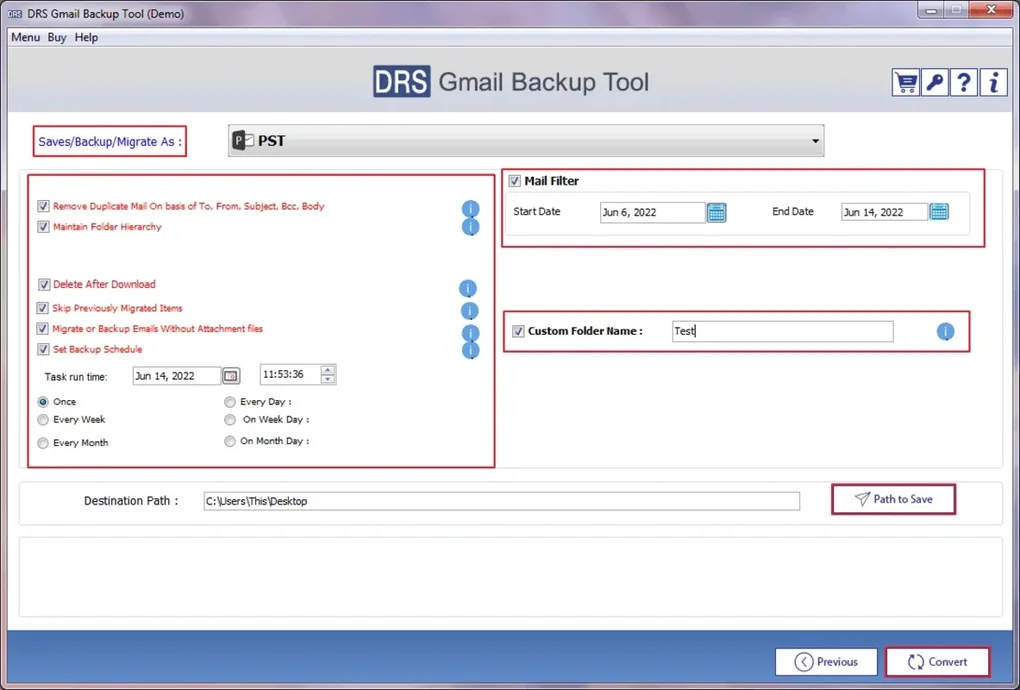Click the shopping cart buy icon
The image size is (1020, 690).
pyautogui.click(x=906, y=83)
